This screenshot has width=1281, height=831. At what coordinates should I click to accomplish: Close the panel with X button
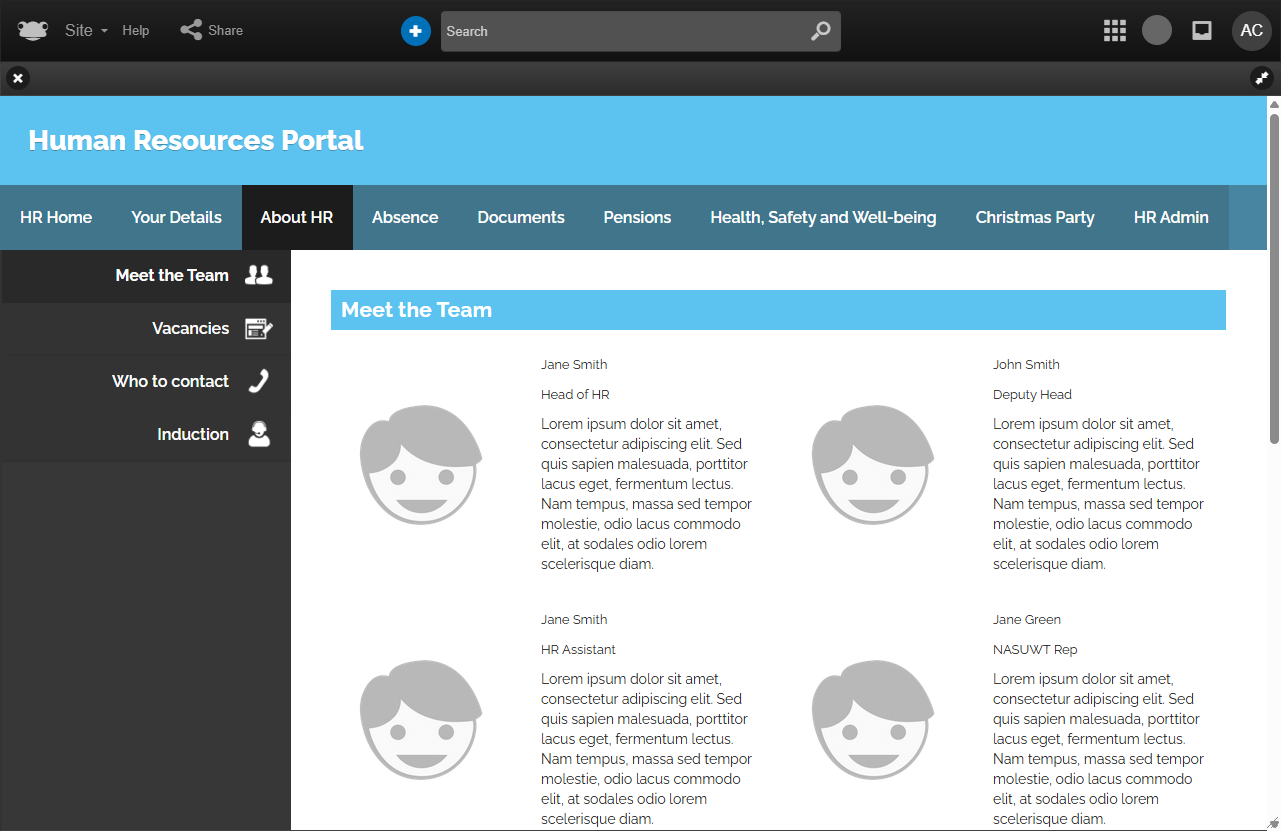coord(18,78)
